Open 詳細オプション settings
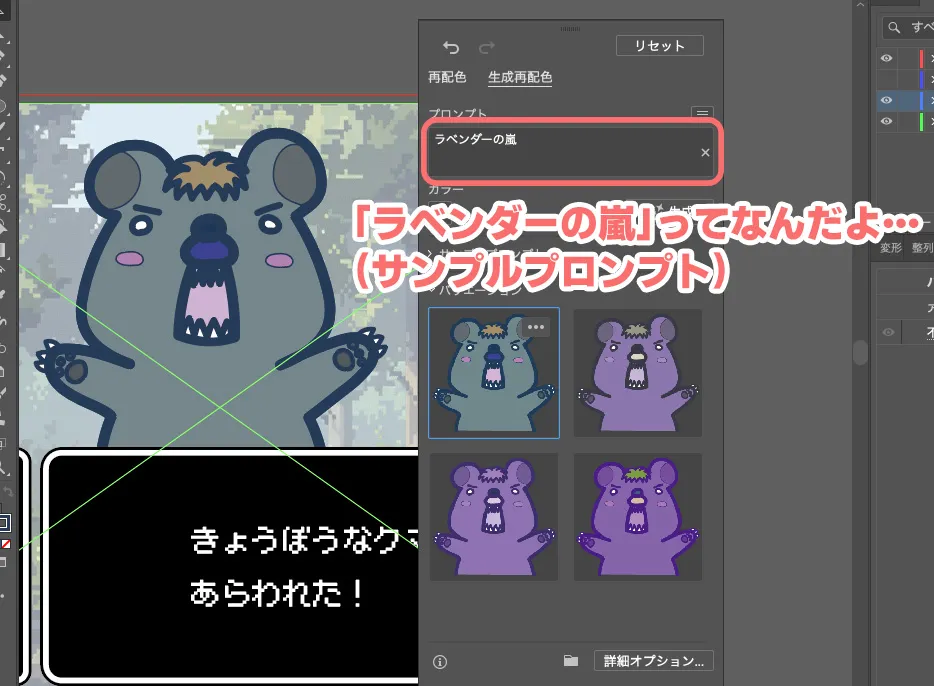 click(x=653, y=661)
